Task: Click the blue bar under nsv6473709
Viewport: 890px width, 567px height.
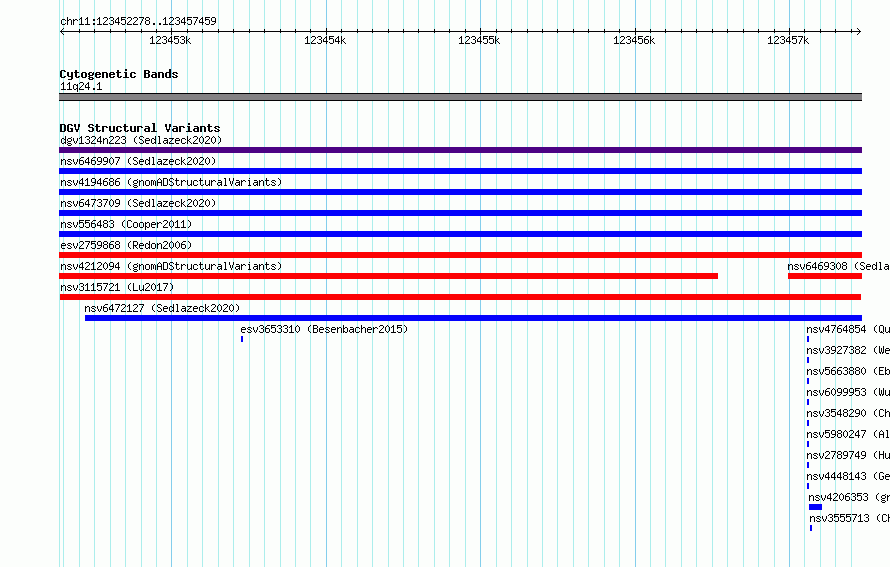Action: [x=460, y=213]
